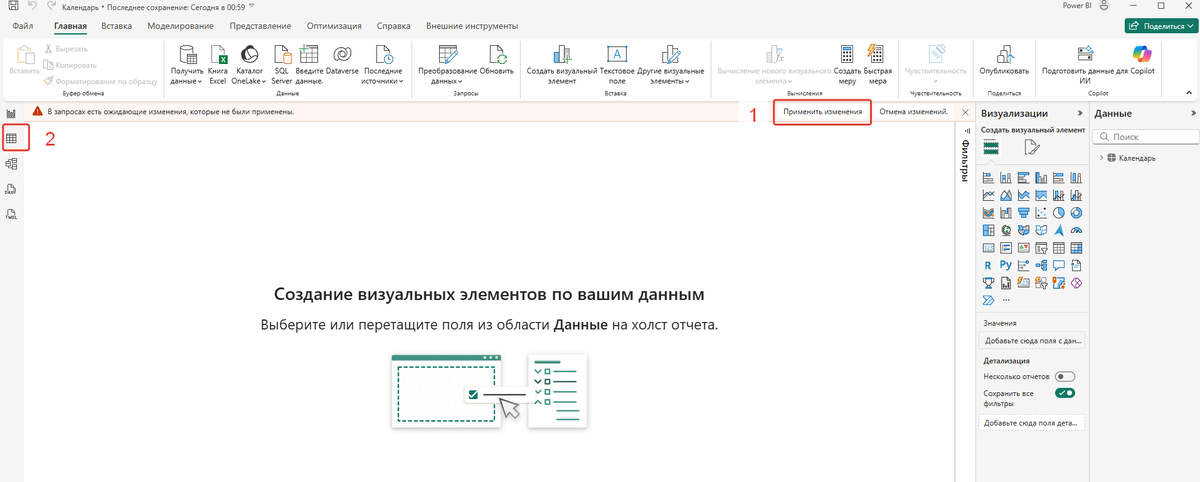Open the Файл menu
Image resolution: width=1200 pixels, height=482 pixels.
point(22,25)
